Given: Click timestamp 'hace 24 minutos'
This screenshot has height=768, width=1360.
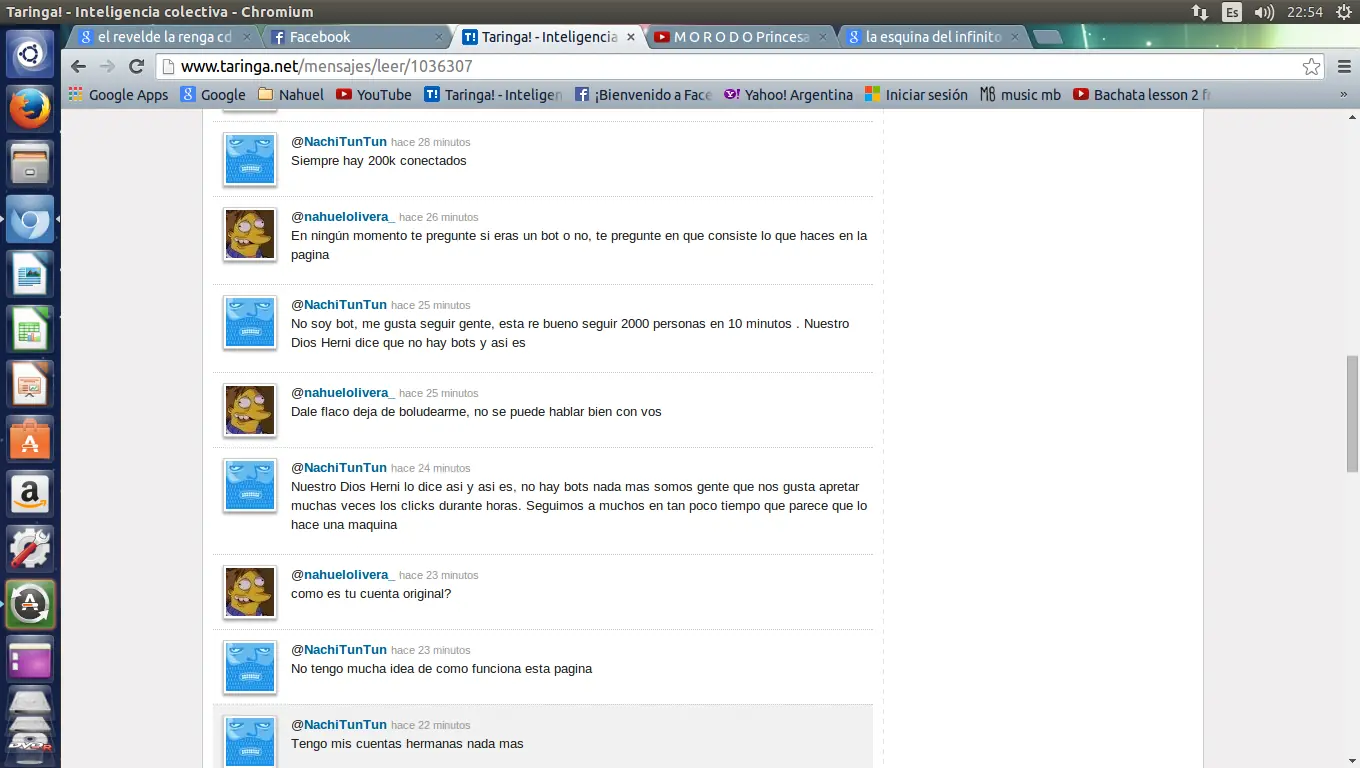Looking at the screenshot, I should click(430, 468).
